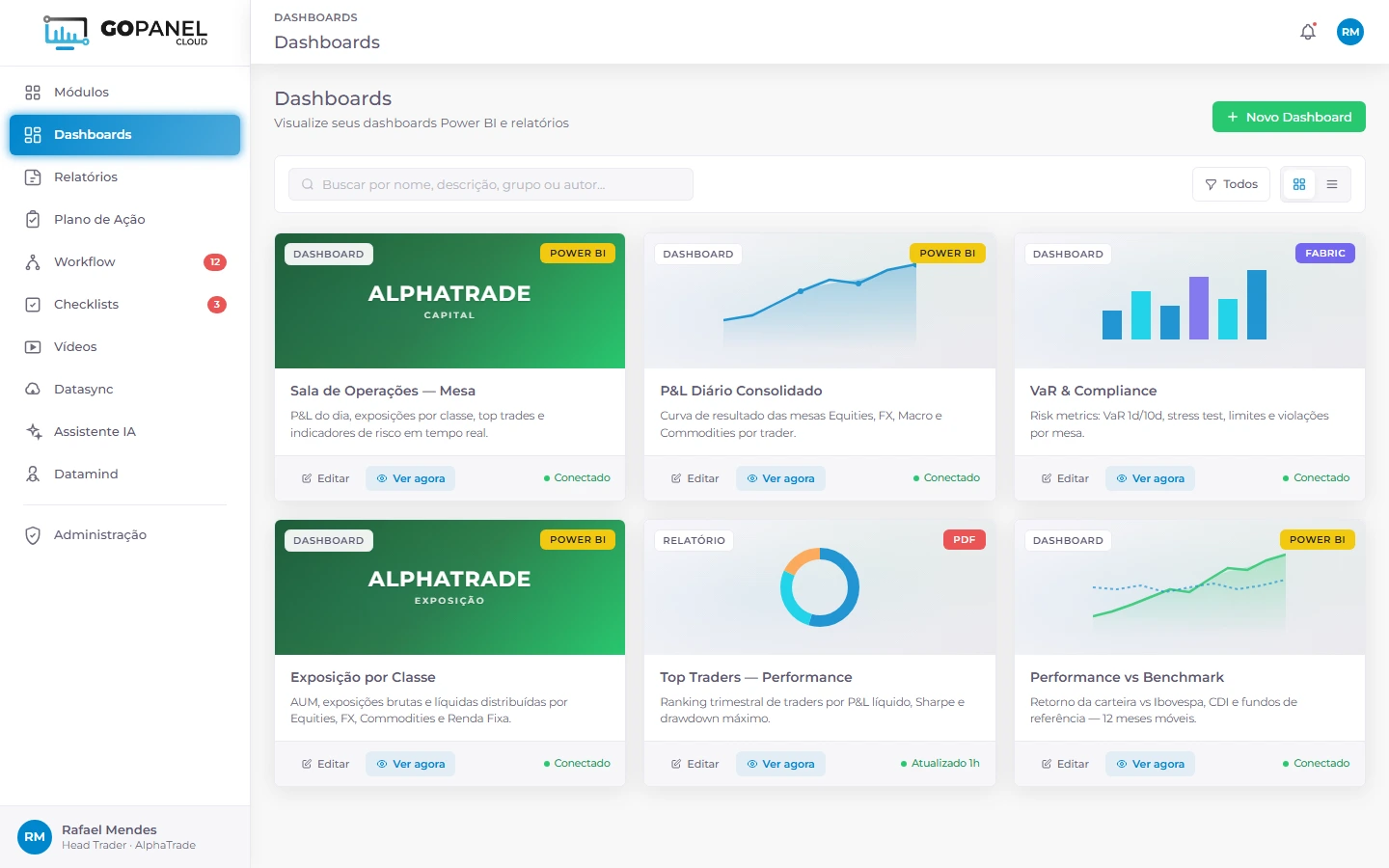Viewport: 1389px width, 868px height.
Task: Open the VaR & Compliance bar chart thumbnail
Action: point(1189,301)
